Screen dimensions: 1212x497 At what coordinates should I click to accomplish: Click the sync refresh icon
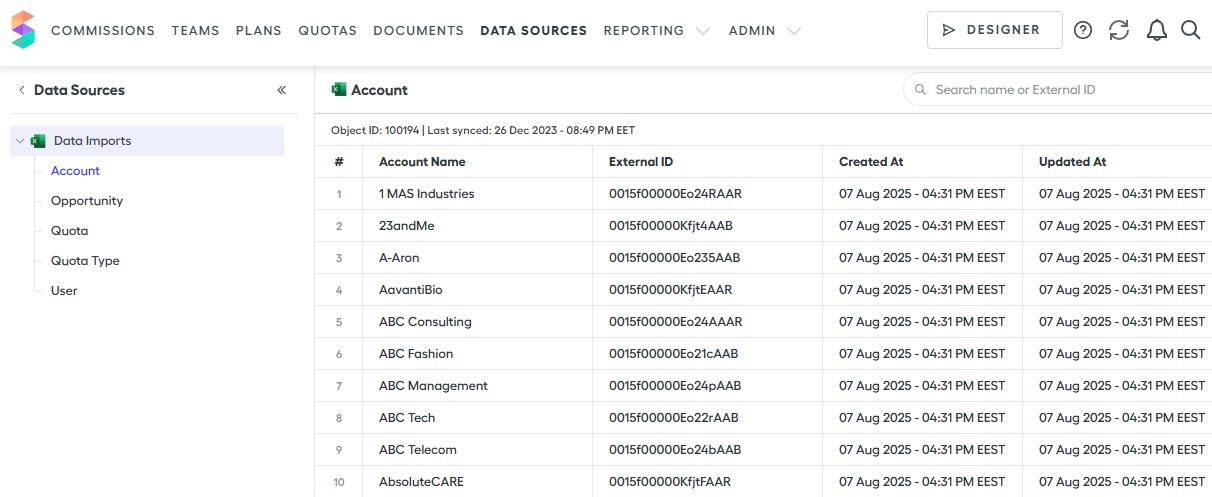[x=1119, y=30]
